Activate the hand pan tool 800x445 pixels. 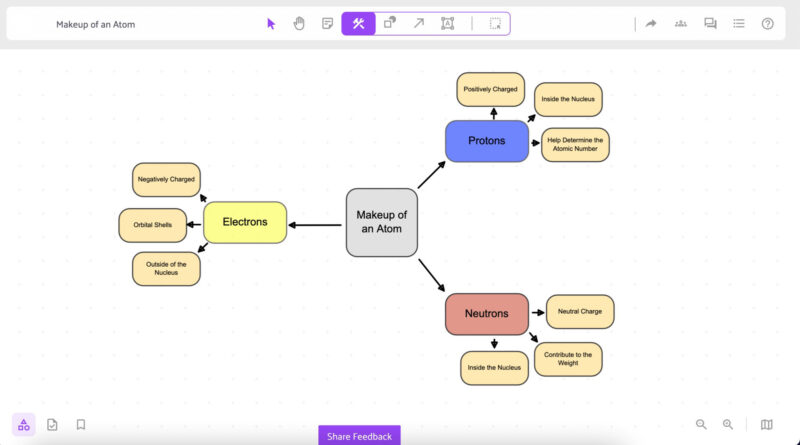coord(299,24)
